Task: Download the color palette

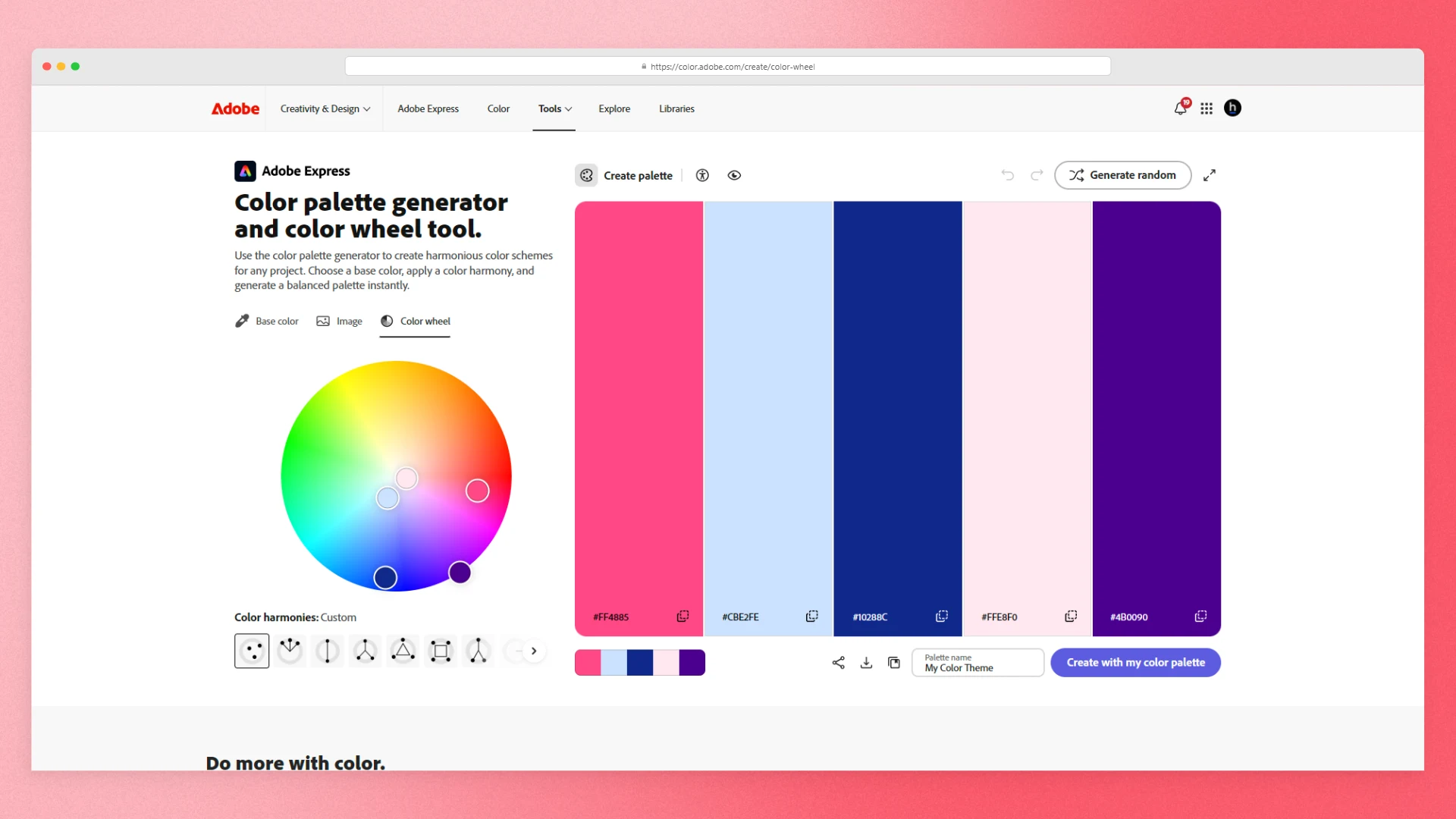Action: (866, 663)
